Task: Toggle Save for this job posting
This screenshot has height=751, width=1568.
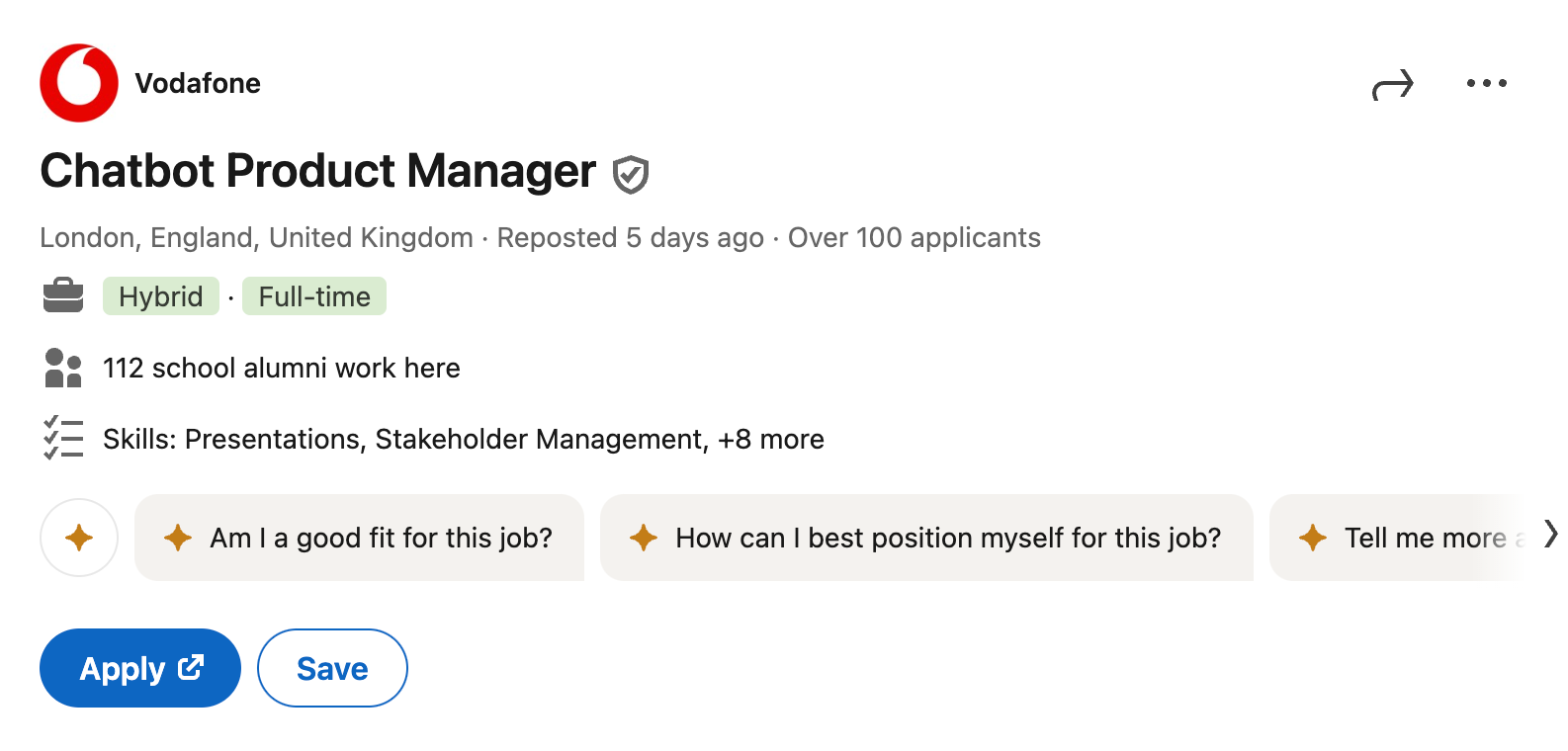Action: point(332,667)
